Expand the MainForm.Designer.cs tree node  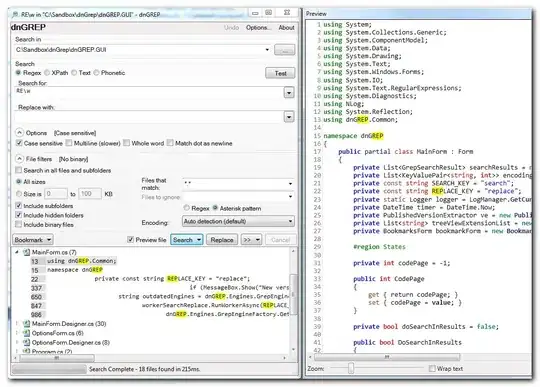17,324
